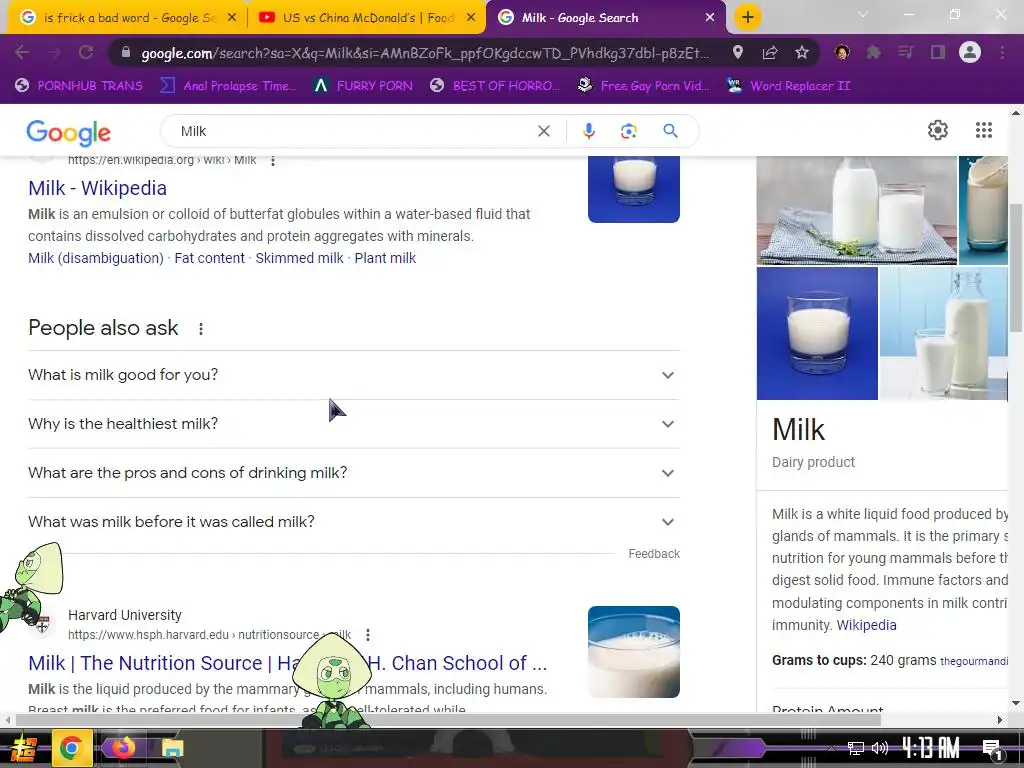The width and height of the screenshot is (1024, 768).
Task: Launch Chrome from the taskbar
Action: coord(71,748)
